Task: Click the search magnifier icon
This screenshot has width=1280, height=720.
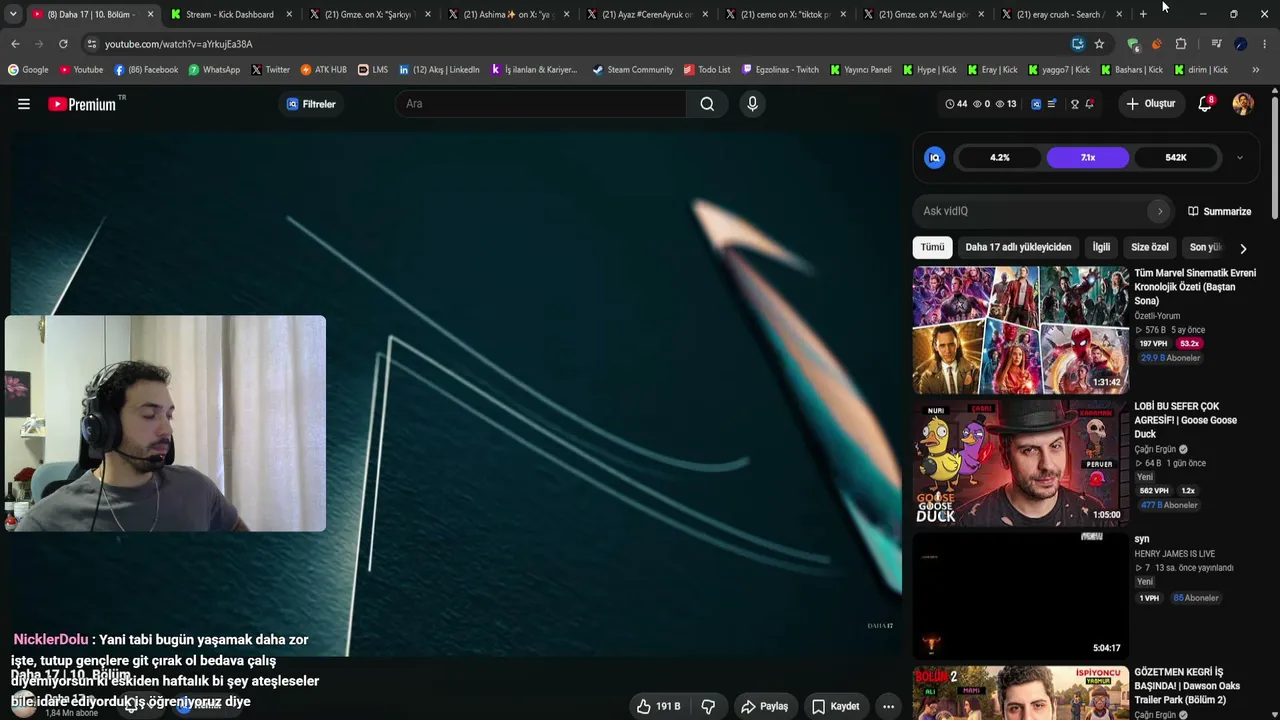Action: (x=707, y=104)
